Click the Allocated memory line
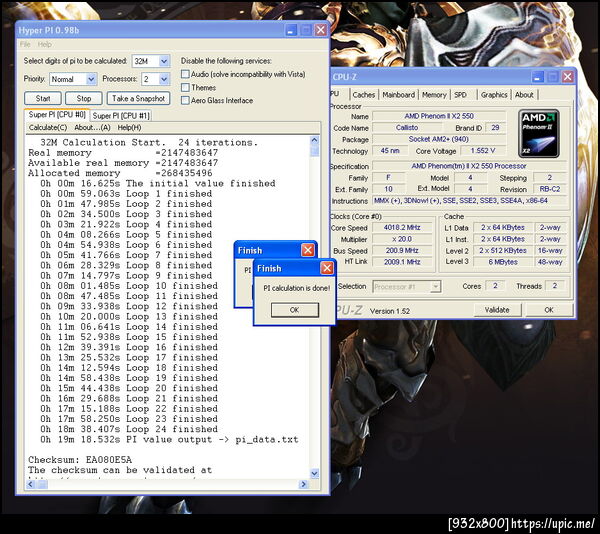Viewport: 600px width, 534px height. [120, 173]
